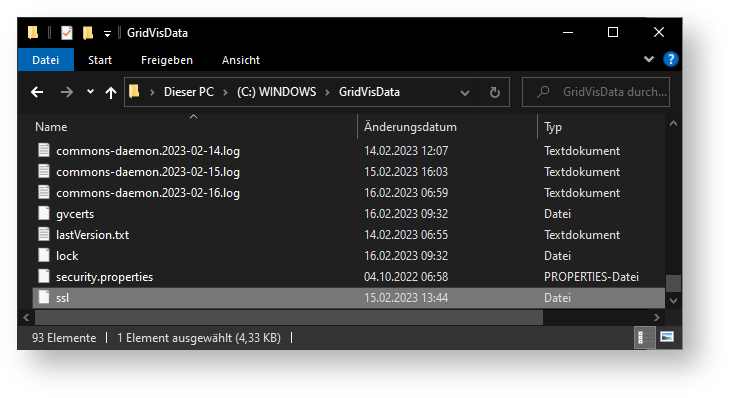Expand chevron after Dieser PC breadcrumb

click(x=225, y=92)
